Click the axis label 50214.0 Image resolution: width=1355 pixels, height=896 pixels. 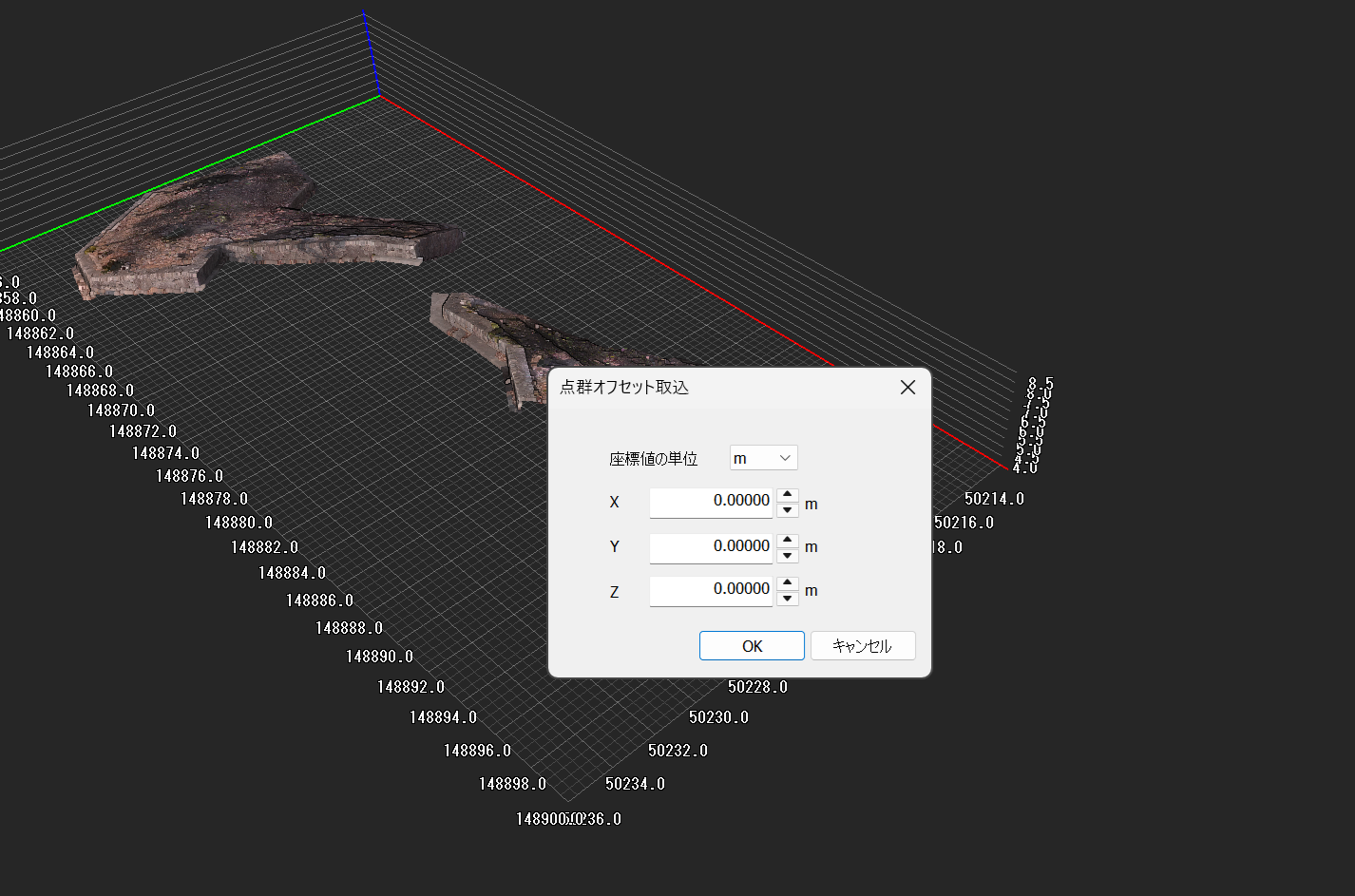[994, 499]
